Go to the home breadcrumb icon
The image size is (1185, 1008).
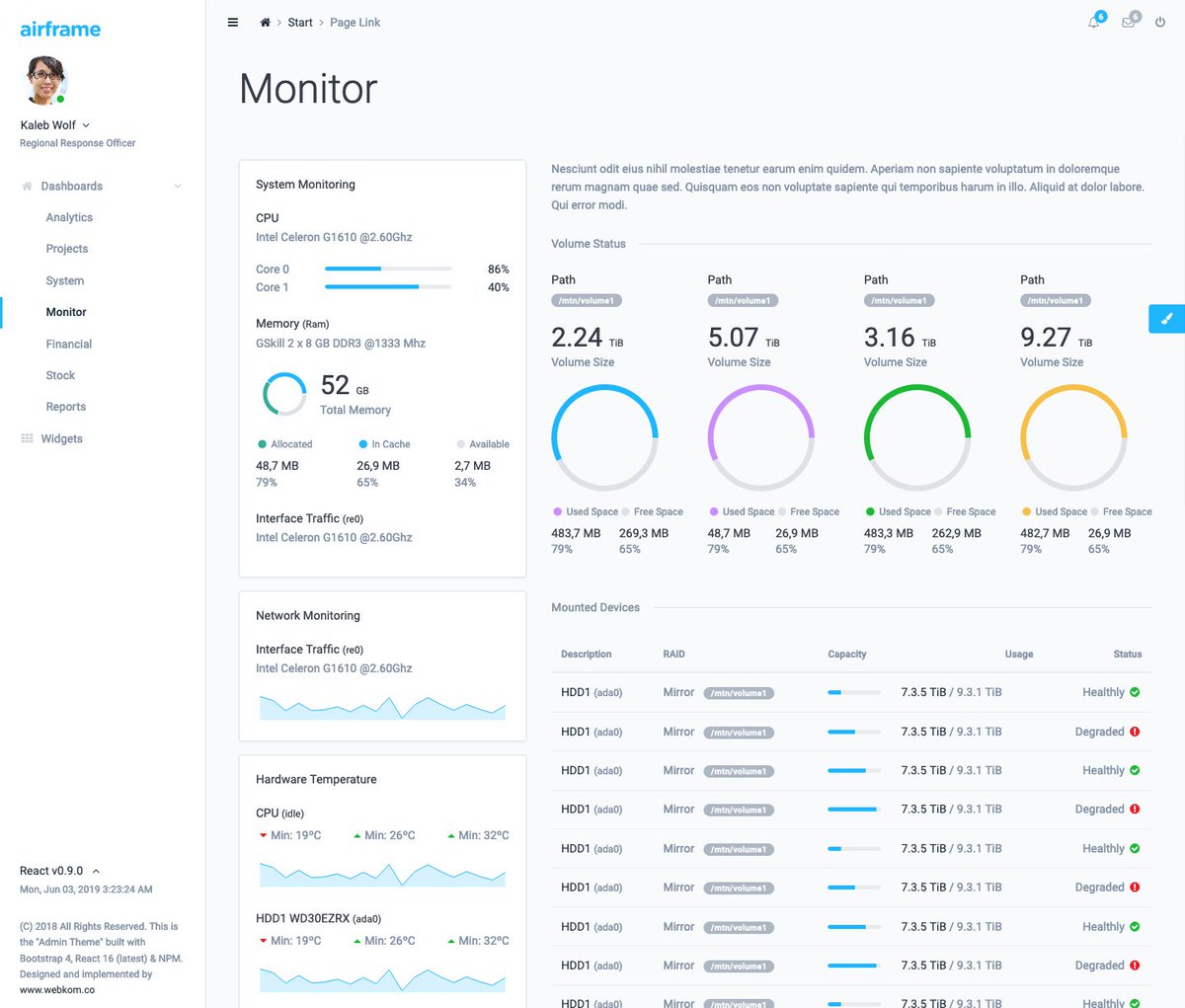[265, 22]
